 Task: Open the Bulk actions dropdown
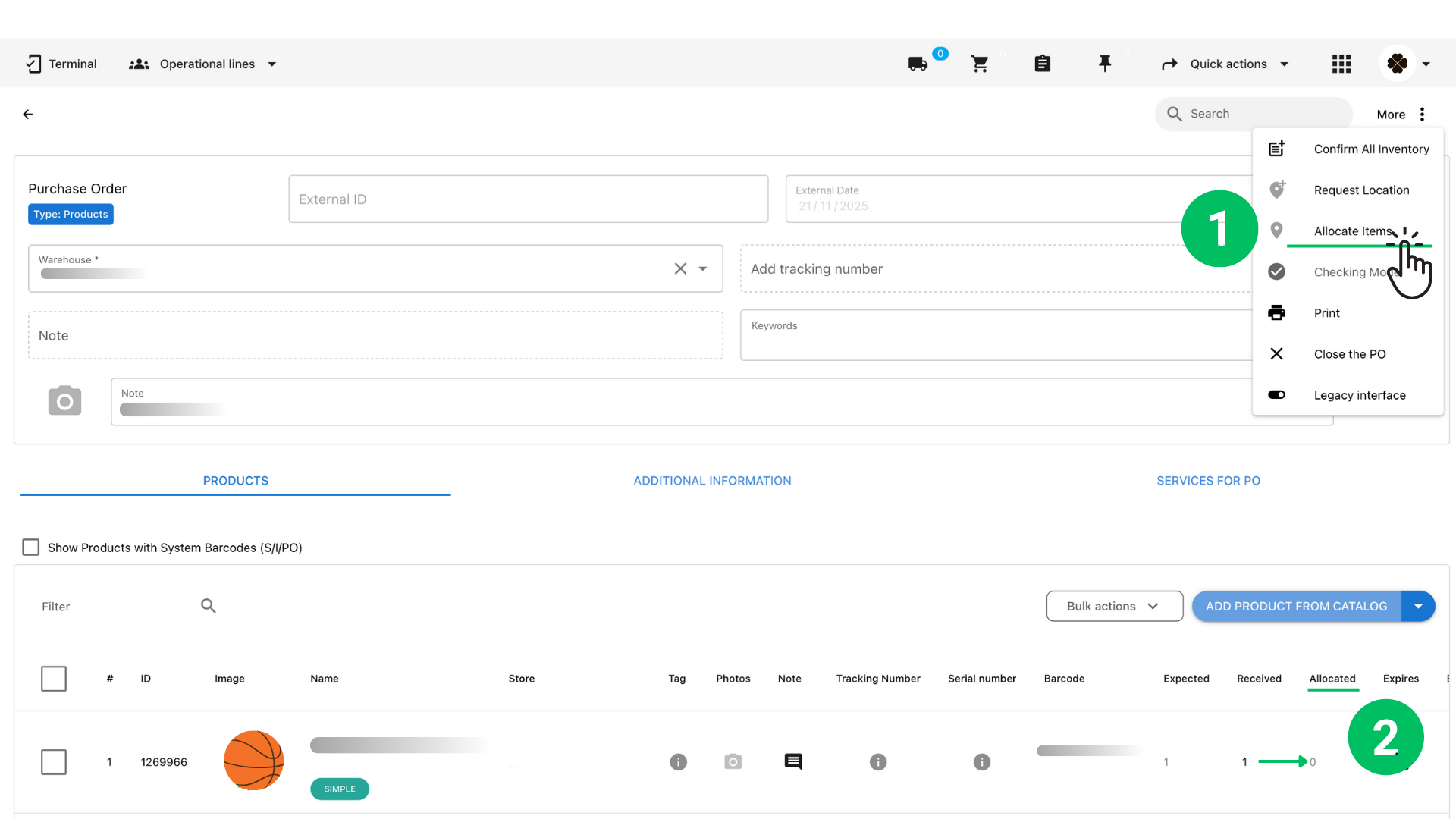click(x=1114, y=606)
